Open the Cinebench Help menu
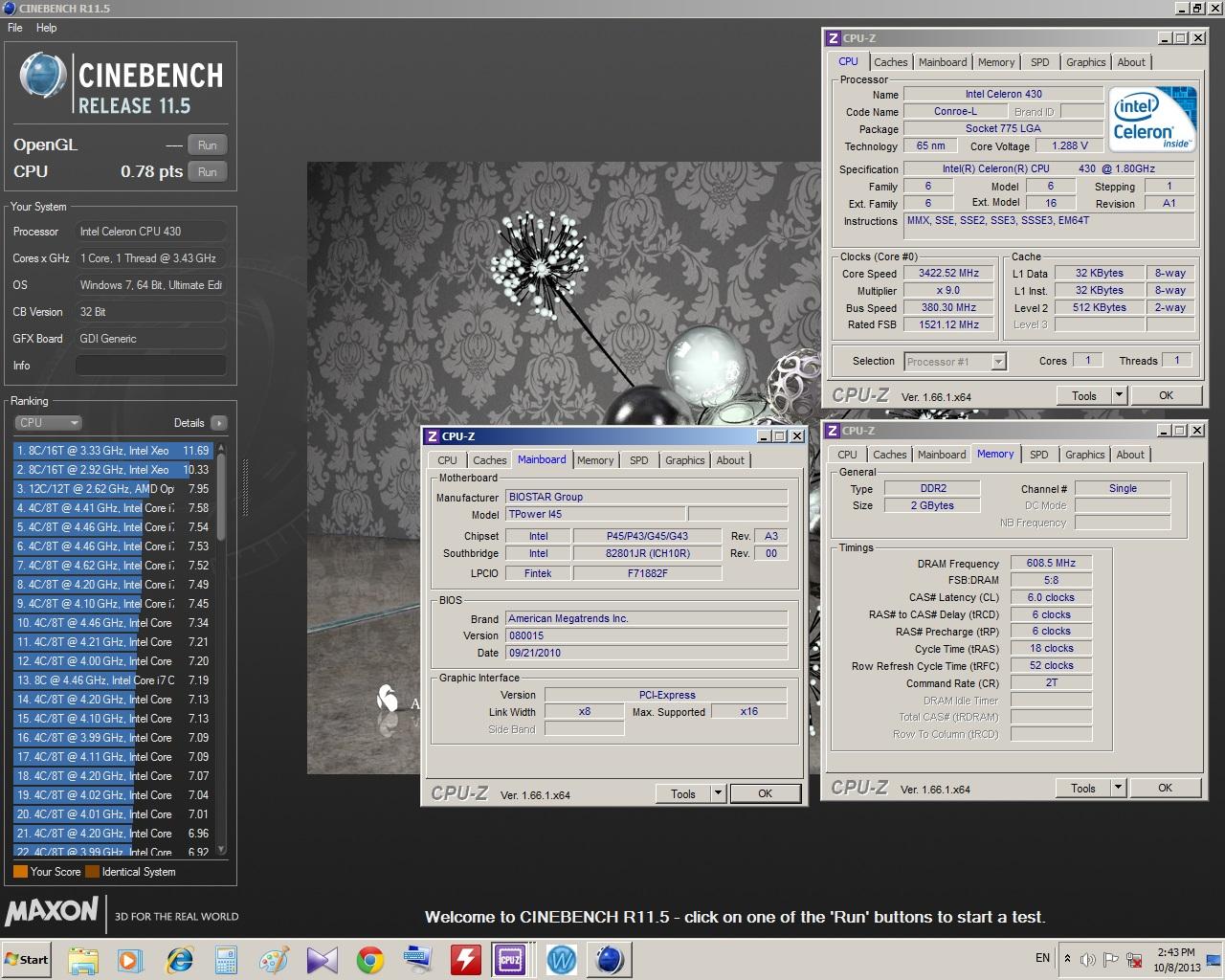 (47, 28)
